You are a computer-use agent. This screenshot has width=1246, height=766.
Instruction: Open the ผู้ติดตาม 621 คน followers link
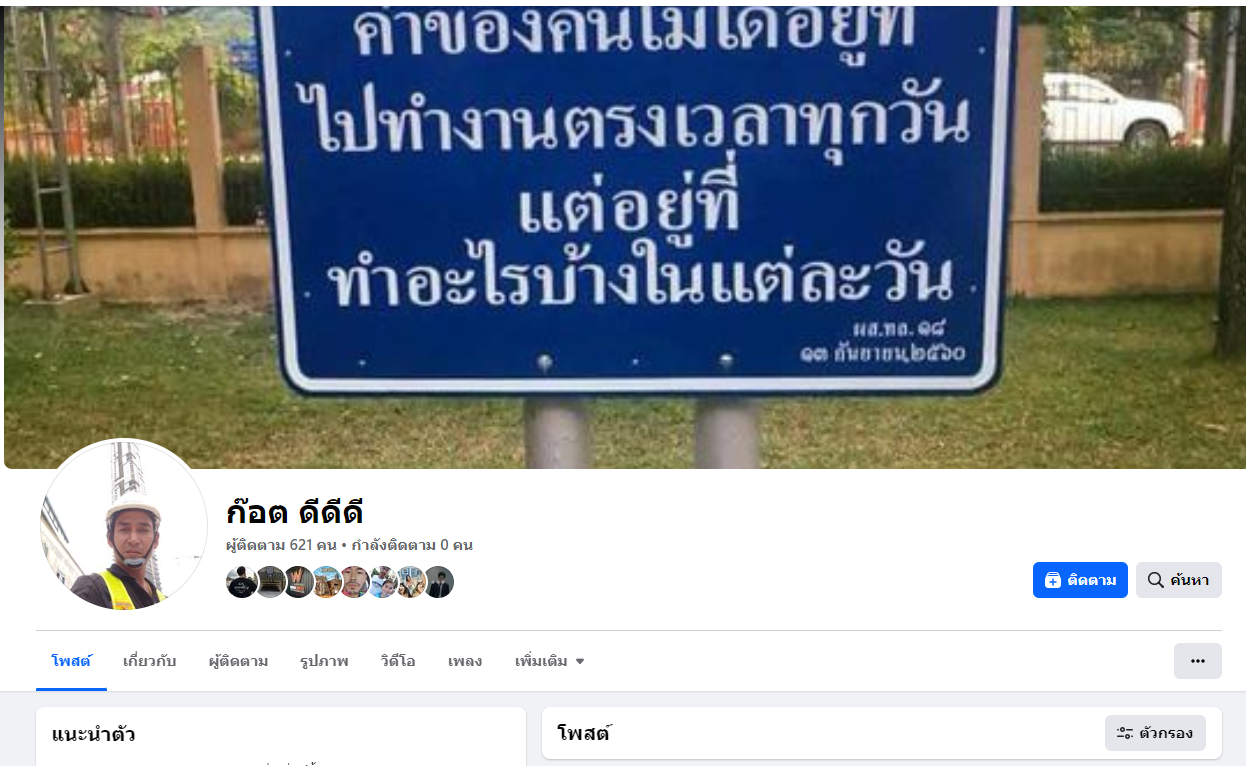[x=282, y=545]
